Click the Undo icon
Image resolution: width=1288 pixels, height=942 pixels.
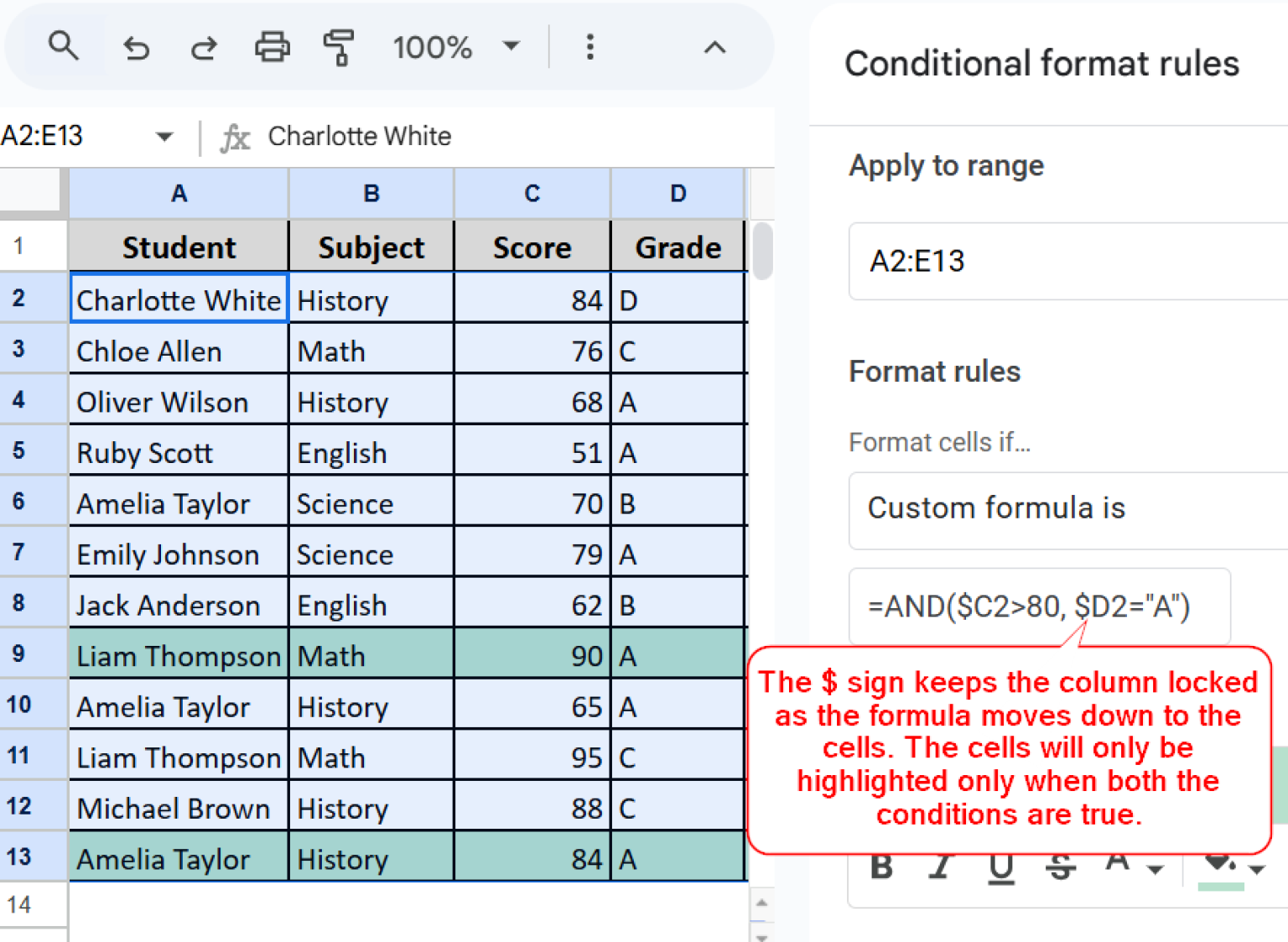(137, 48)
